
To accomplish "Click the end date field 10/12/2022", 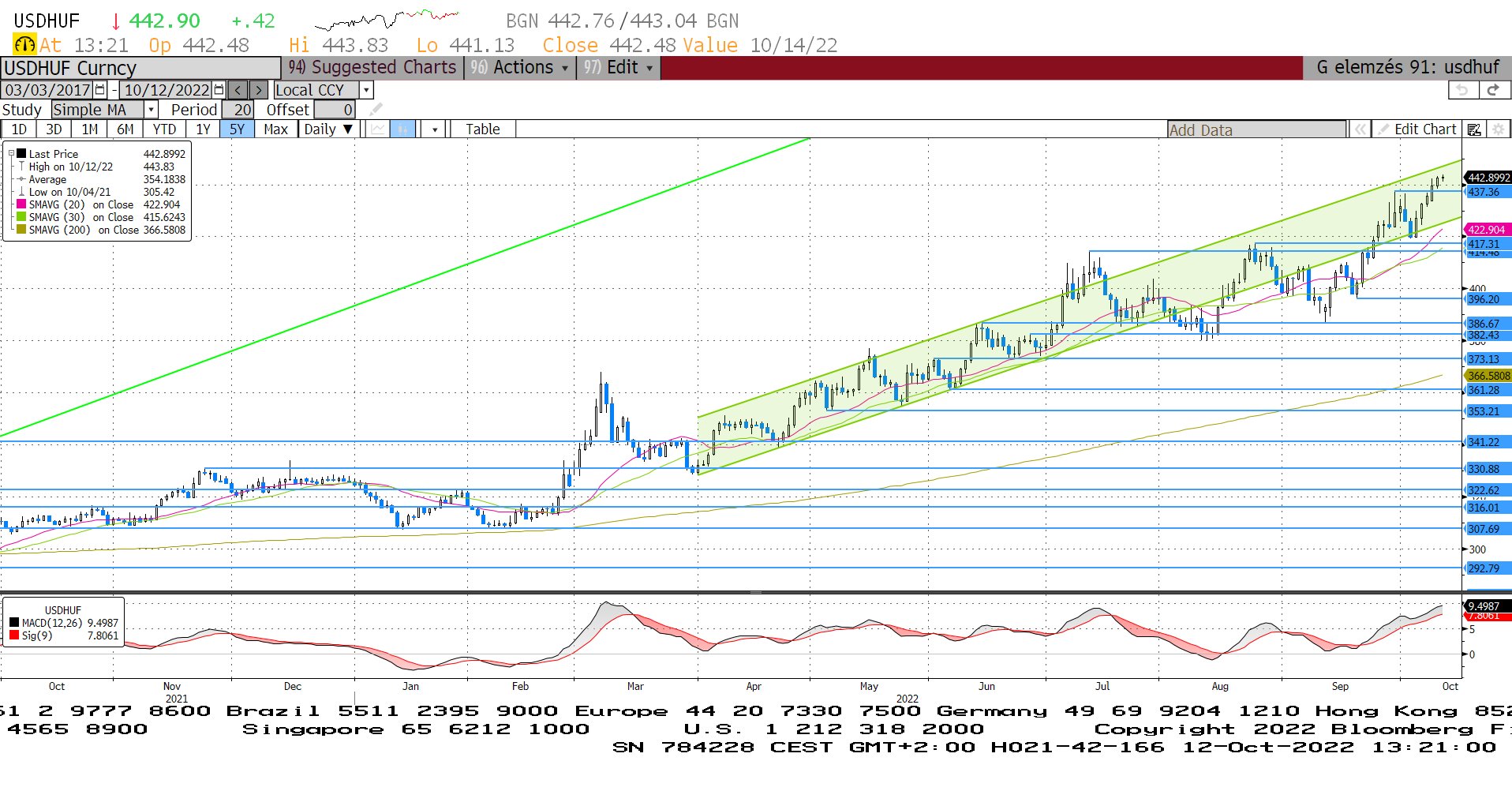I will pos(167,90).
